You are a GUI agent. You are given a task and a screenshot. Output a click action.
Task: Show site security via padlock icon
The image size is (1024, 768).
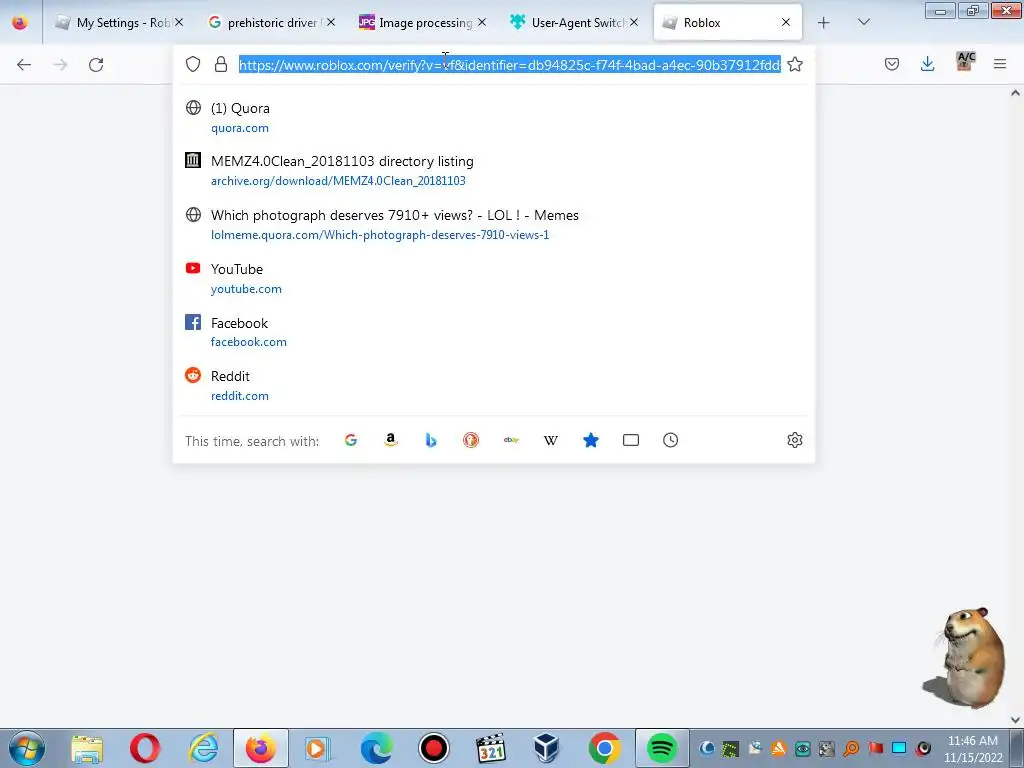click(x=221, y=64)
